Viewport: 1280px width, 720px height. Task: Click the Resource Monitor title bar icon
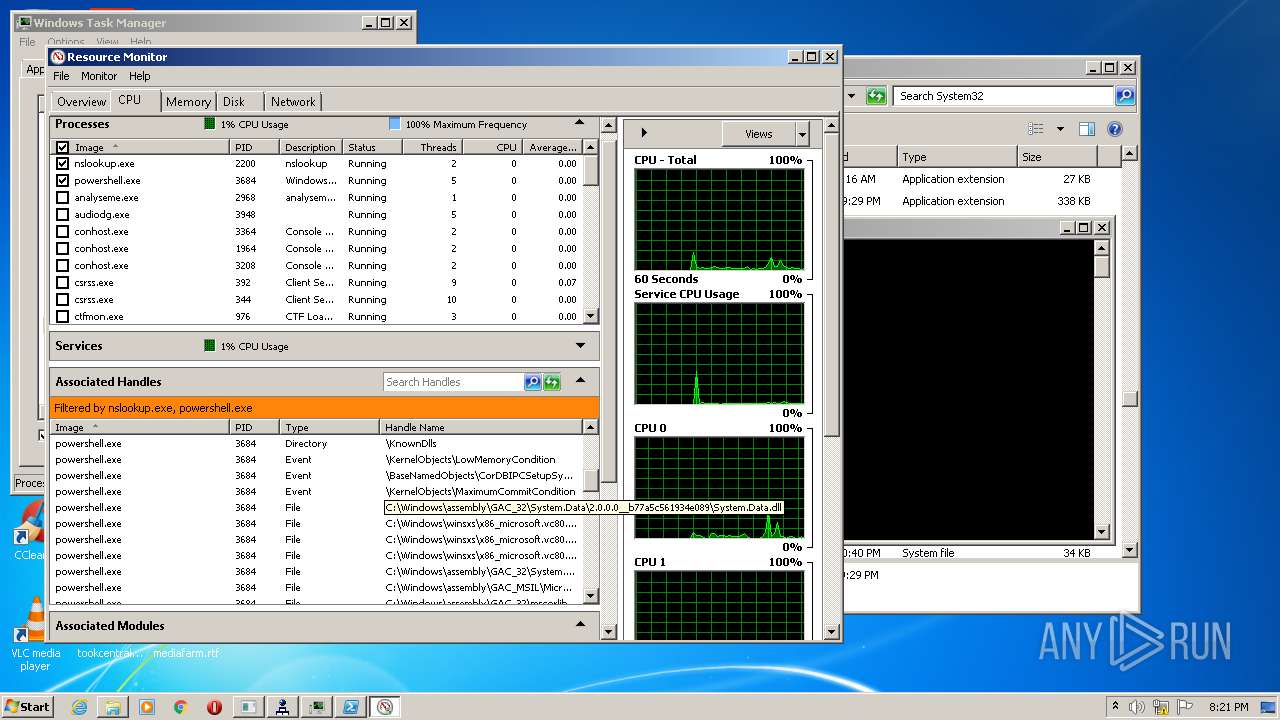(x=58, y=57)
